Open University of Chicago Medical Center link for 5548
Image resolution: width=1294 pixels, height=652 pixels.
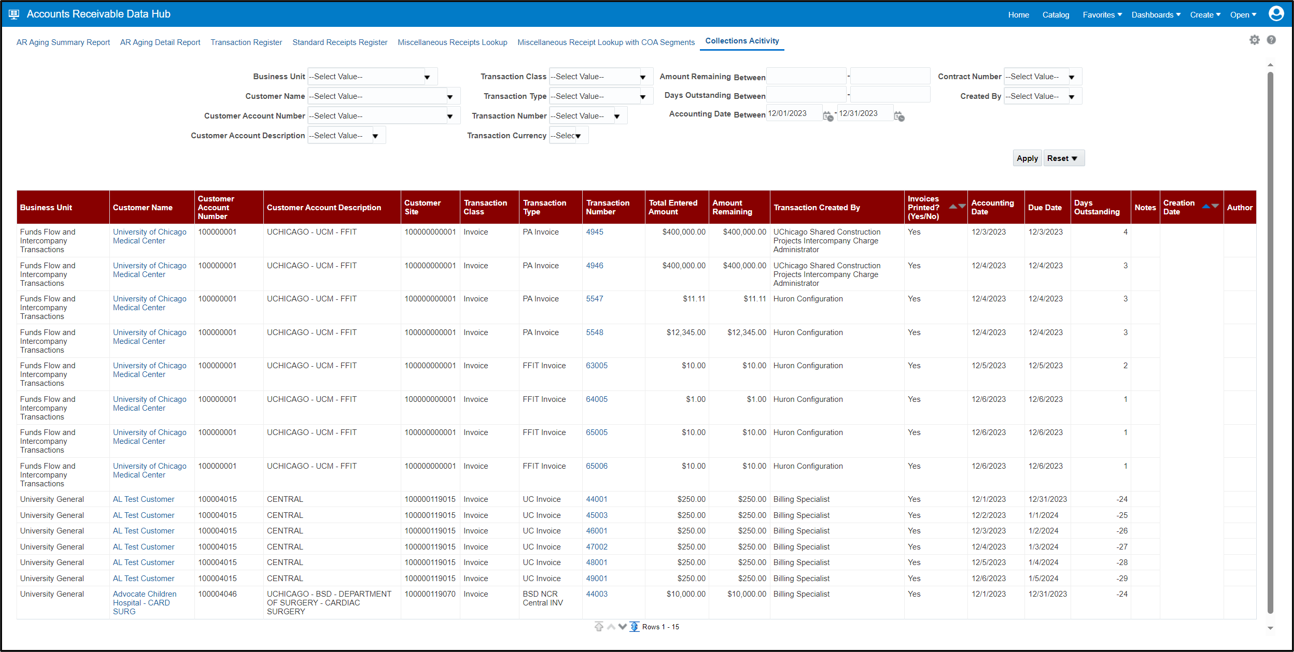click(149, 337)
